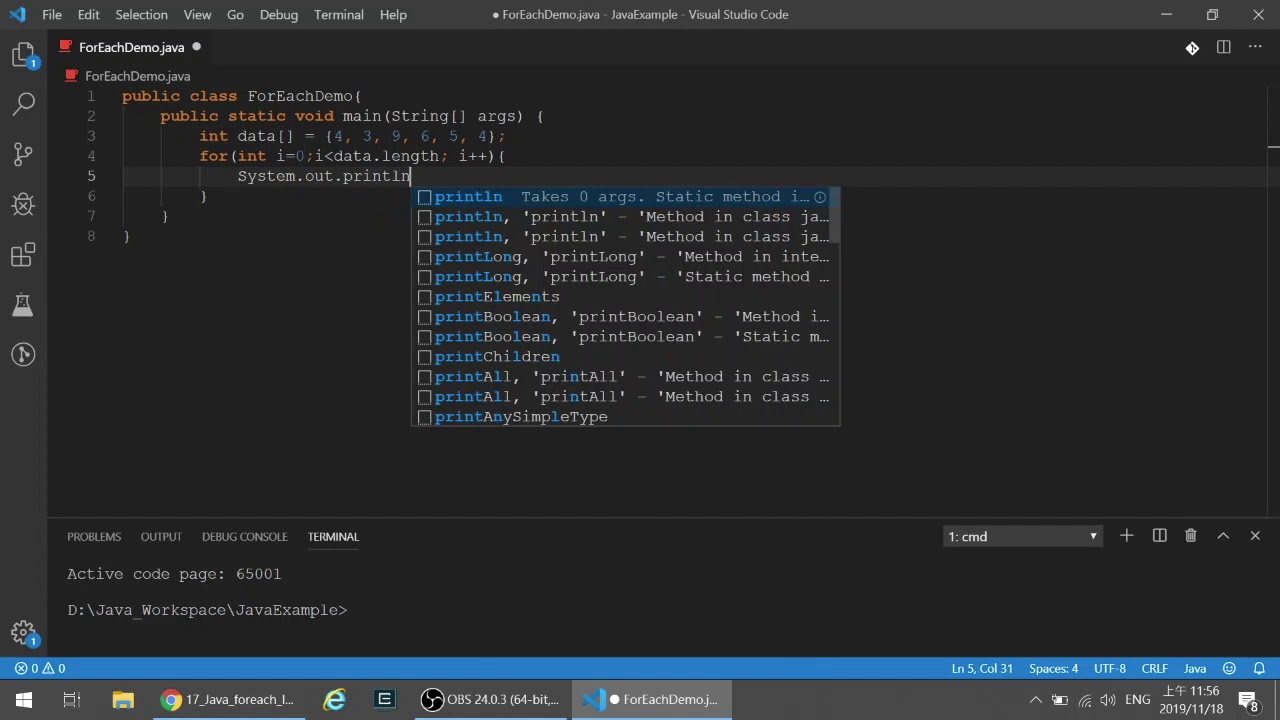The width and height of the screenshot is (1280, 720).
Task: Open the Help menu
Action: coord(393,15)
